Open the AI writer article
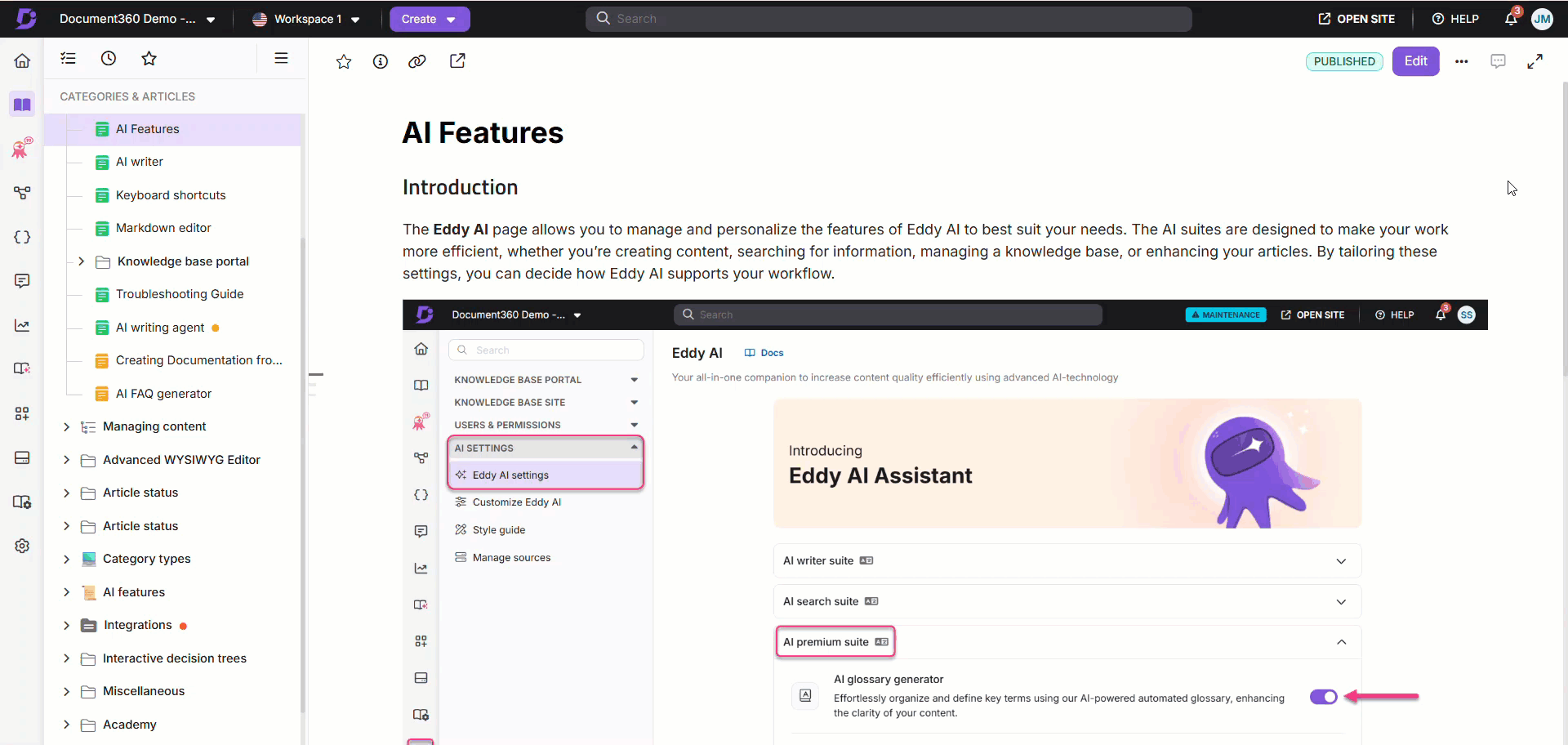1568x745 pixels. tap(140, 162)
